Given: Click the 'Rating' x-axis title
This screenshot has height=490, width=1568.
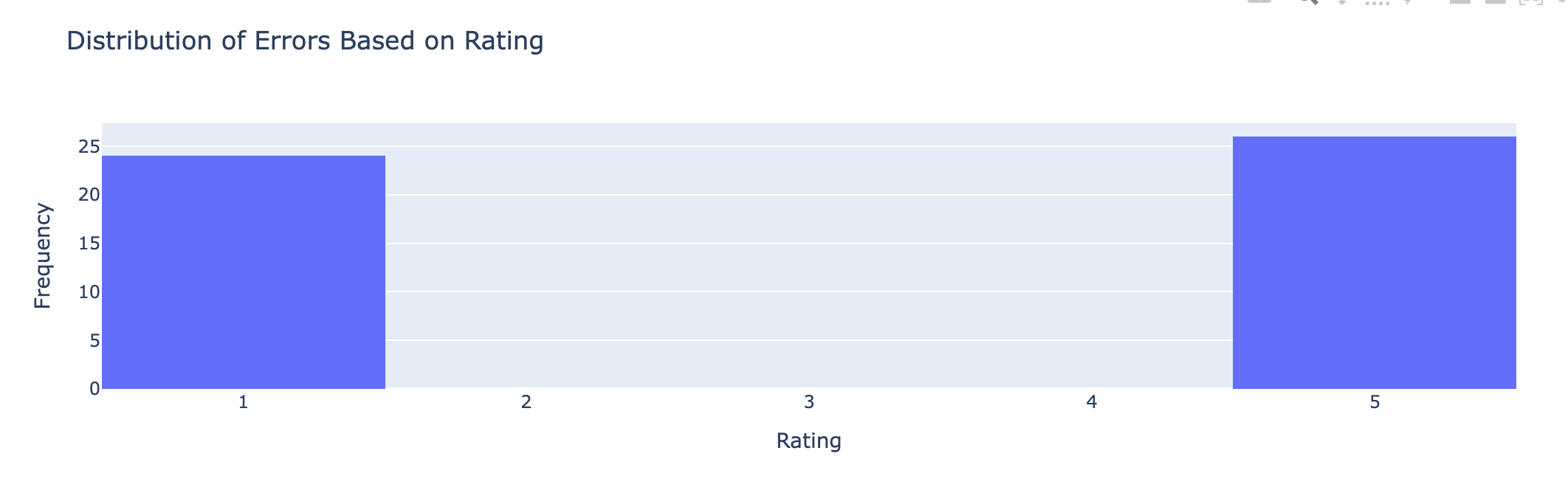Looking at the screenshot, I should point(808,441).
